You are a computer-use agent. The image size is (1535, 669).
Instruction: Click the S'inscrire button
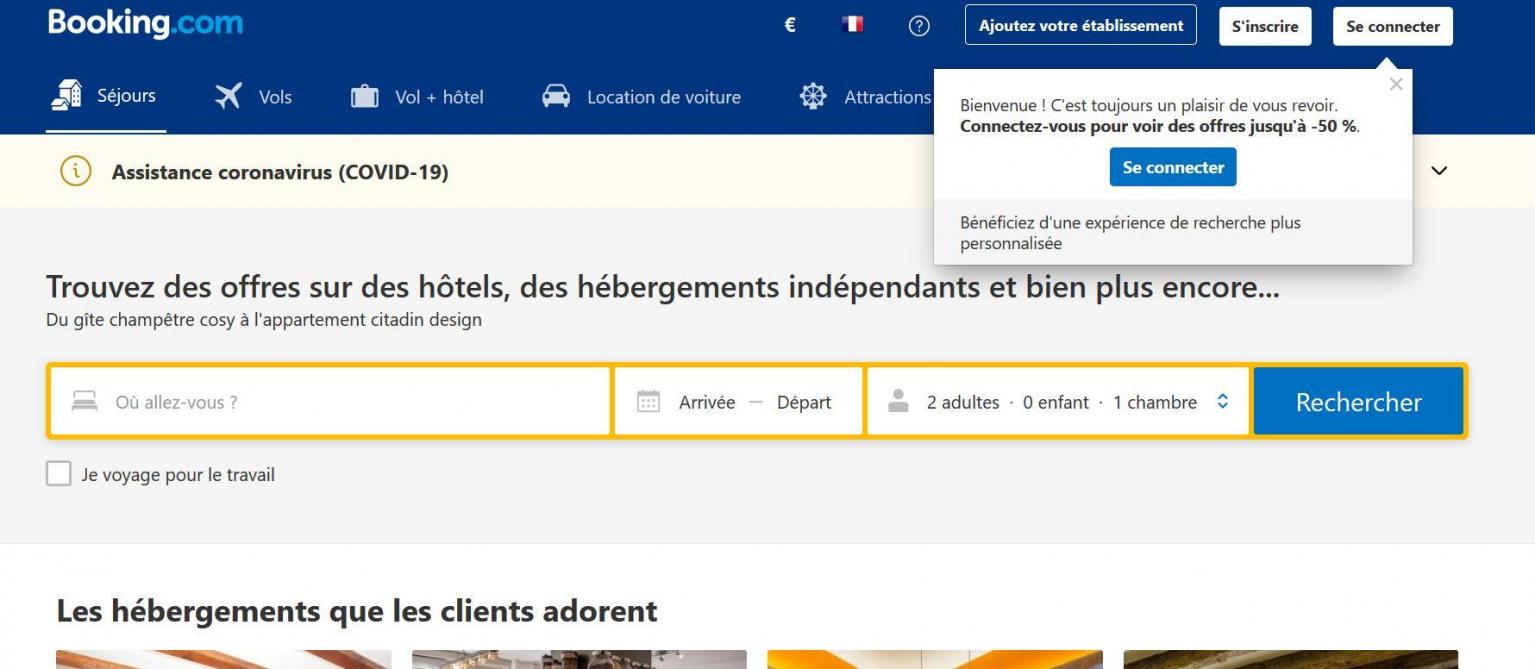1264,26
